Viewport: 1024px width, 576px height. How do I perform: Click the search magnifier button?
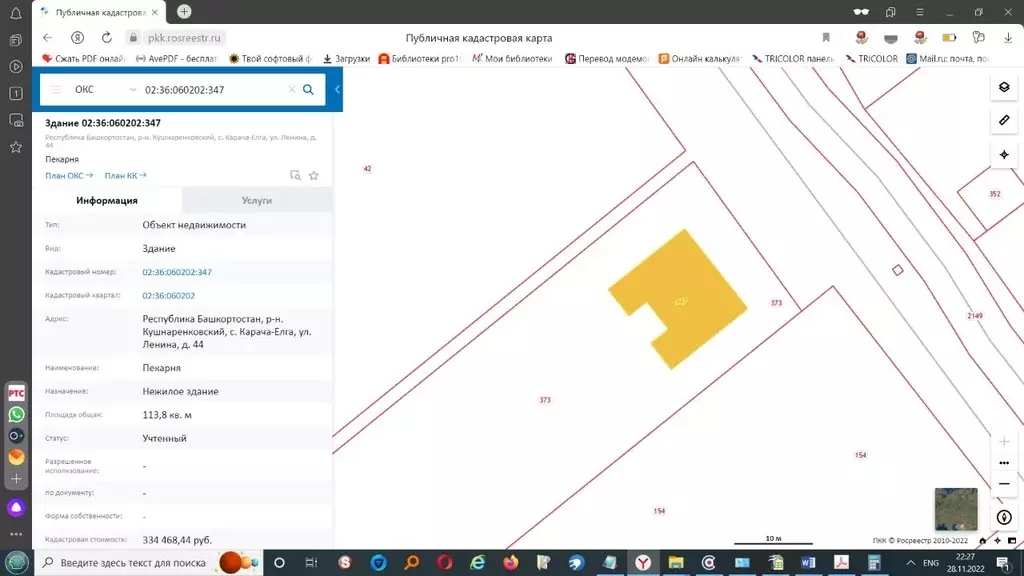click(x=308, y=90)
